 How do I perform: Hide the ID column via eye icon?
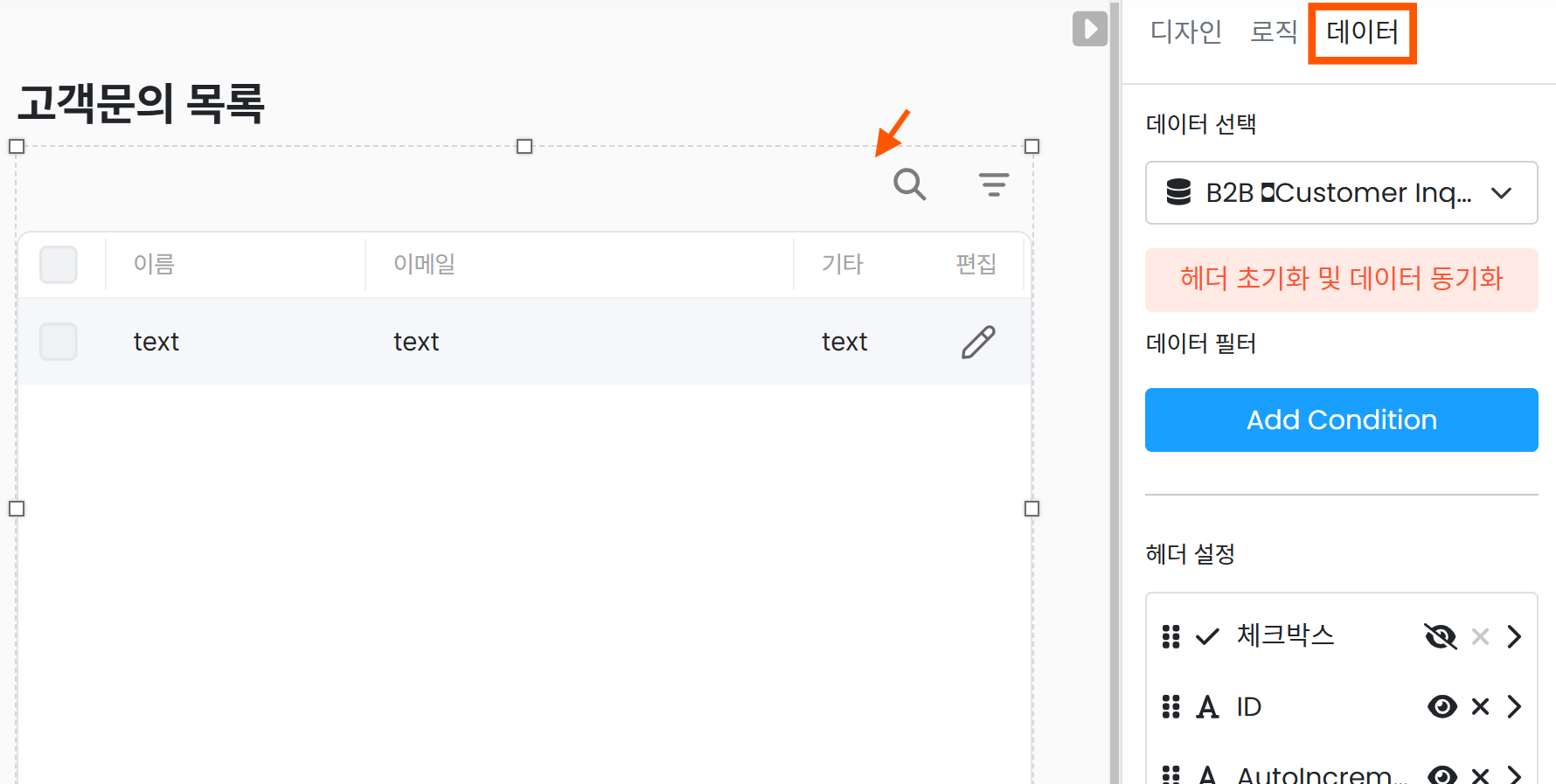point(1441,706)
